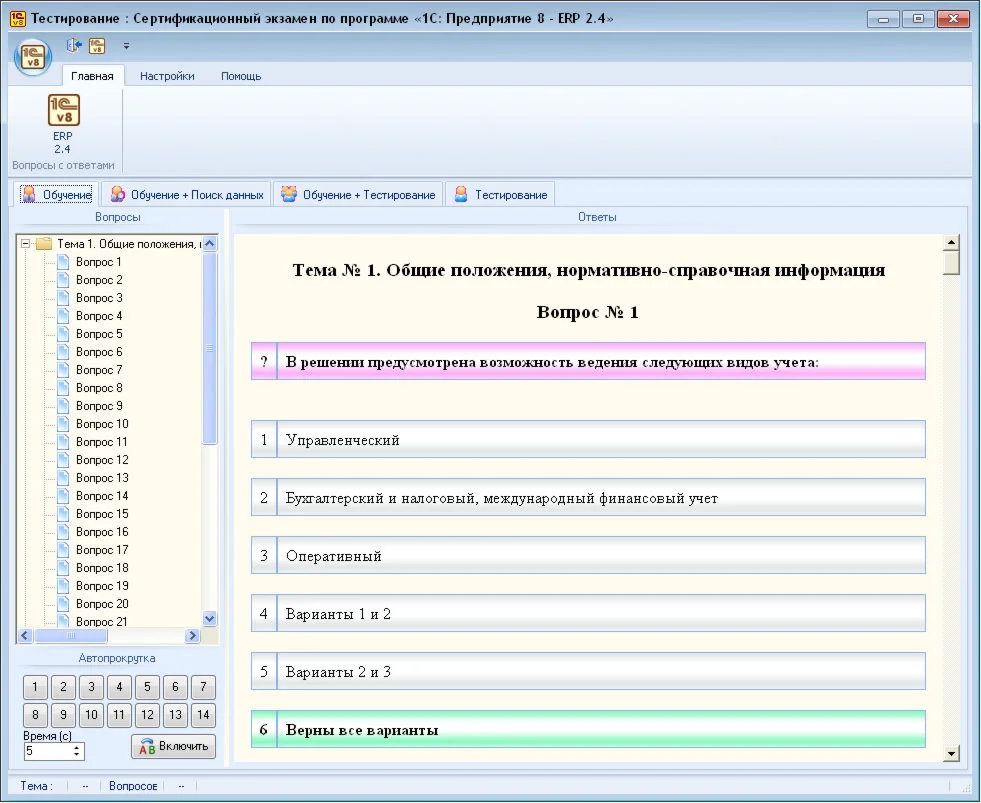Click the Обучение + Тестирование group icon
The height and width of the screenshot is (803, 981).
(x=288, y=194)
